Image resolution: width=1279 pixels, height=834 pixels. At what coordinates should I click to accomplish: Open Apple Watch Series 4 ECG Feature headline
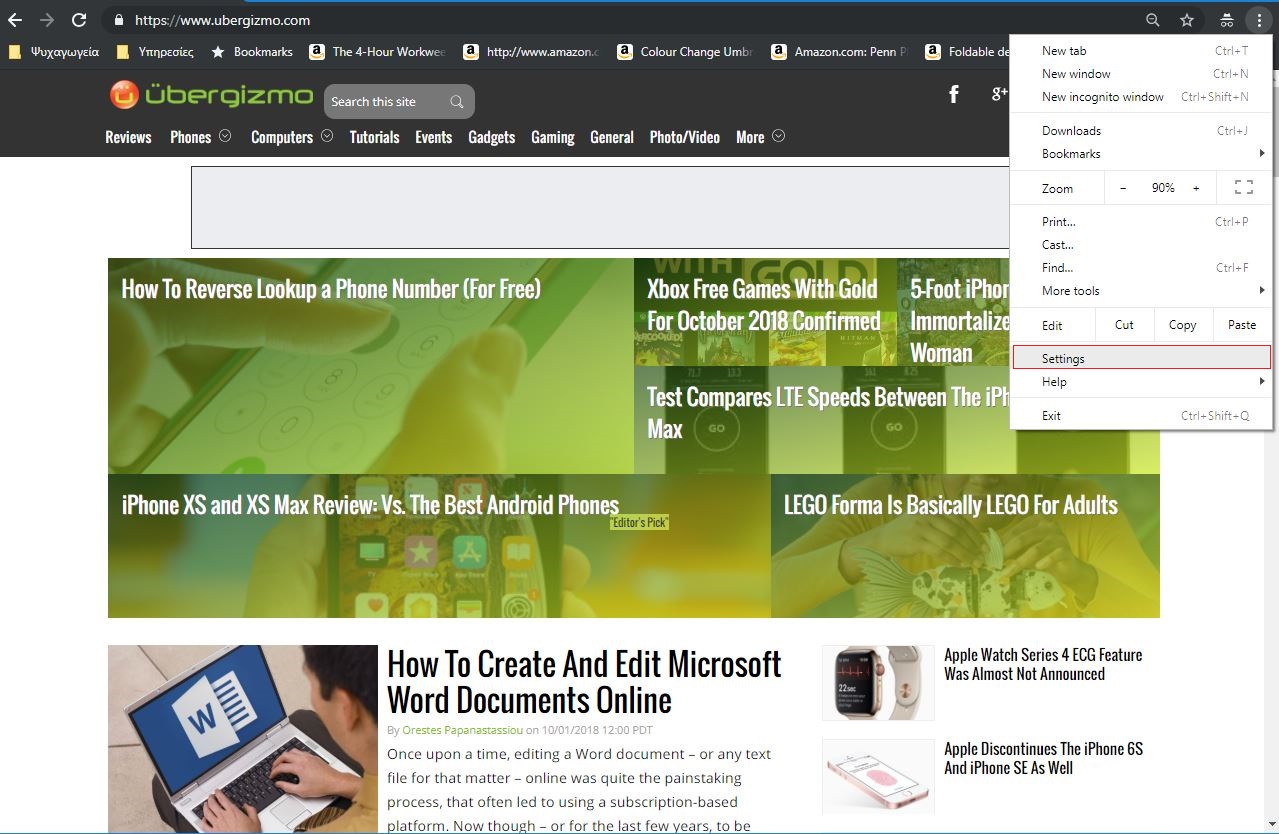pyautogui.click(x=1043, y=664)
